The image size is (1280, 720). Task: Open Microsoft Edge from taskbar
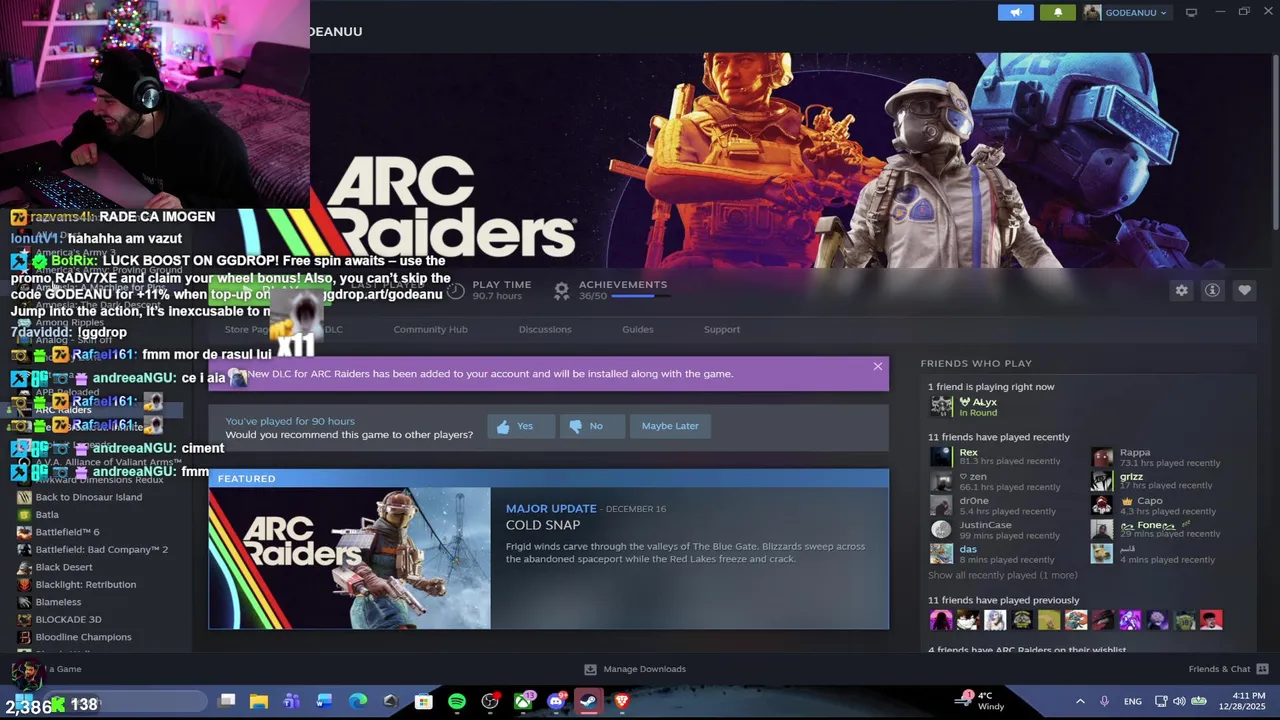tap(358, 702)
